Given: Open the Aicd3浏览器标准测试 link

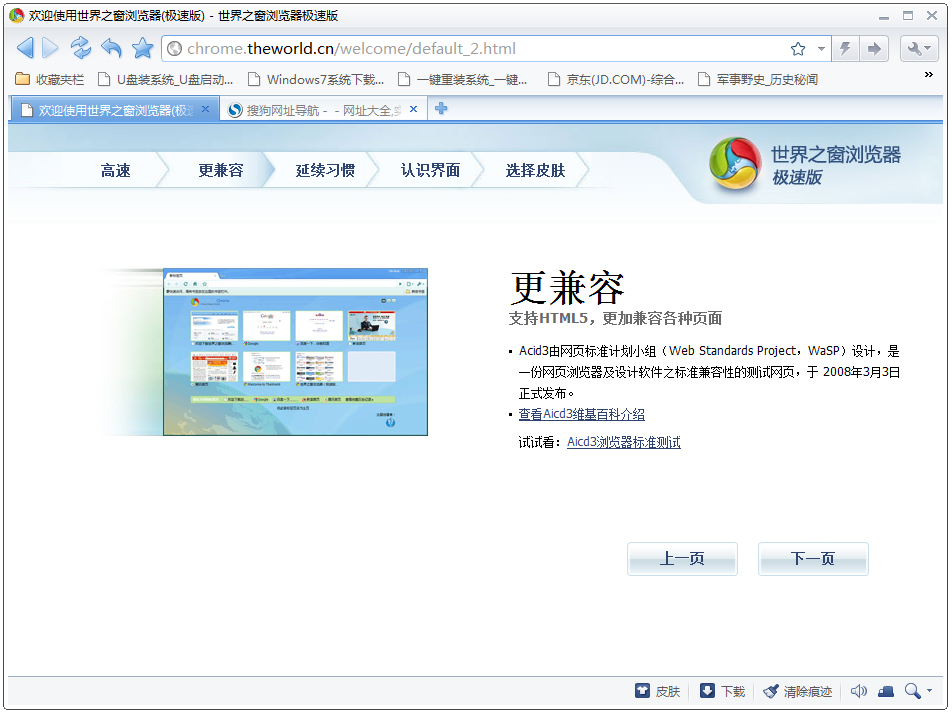Looking at the screenshot, I should coord(624,442).
